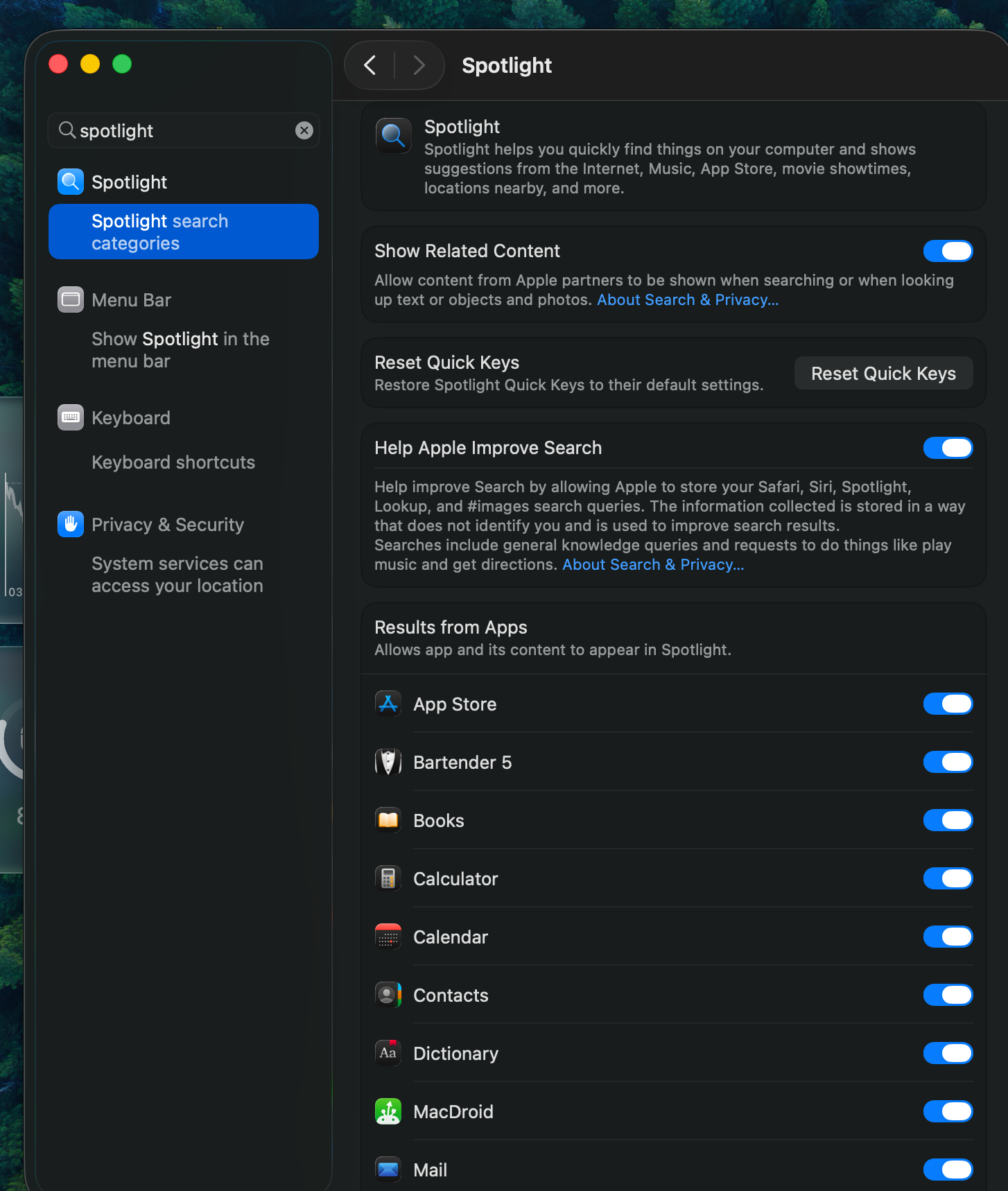The height and width of the screenshot is (1191, 1008).
Task: Toggle Bartender 5 Spotlight results
Action: pyautogui.click(x=948, y=762)
